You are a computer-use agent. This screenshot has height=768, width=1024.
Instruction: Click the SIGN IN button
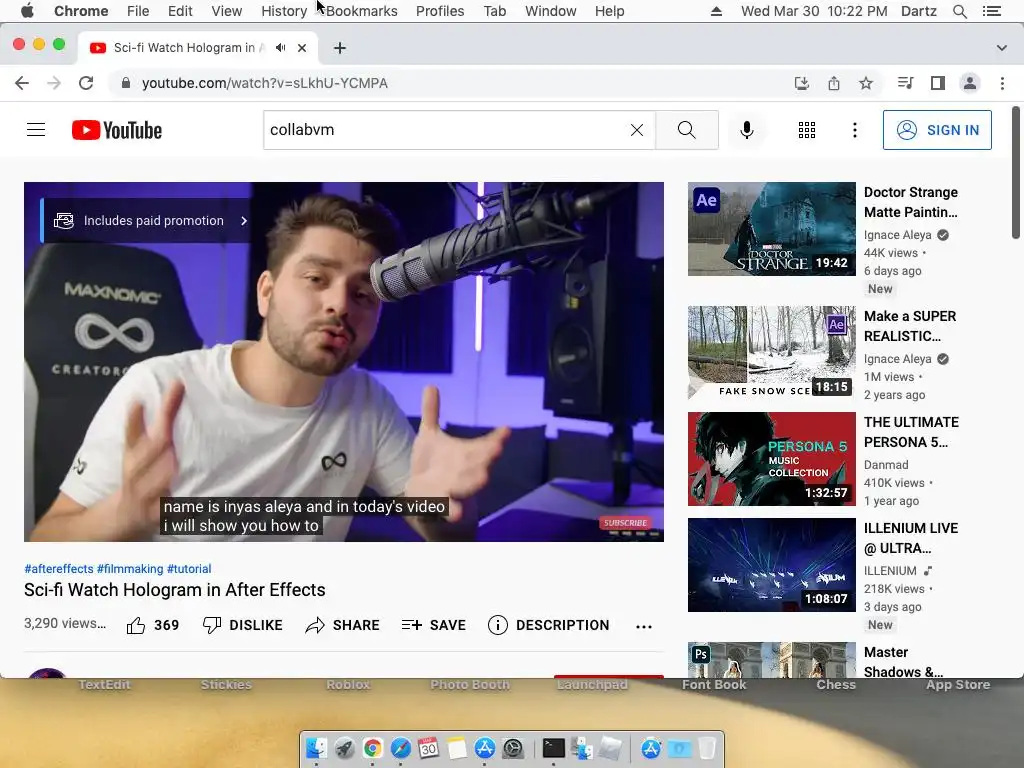(937, 130)
